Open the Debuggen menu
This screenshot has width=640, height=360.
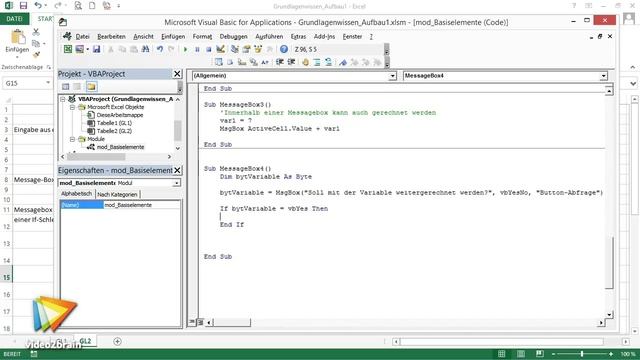click(x=233, y=37)
